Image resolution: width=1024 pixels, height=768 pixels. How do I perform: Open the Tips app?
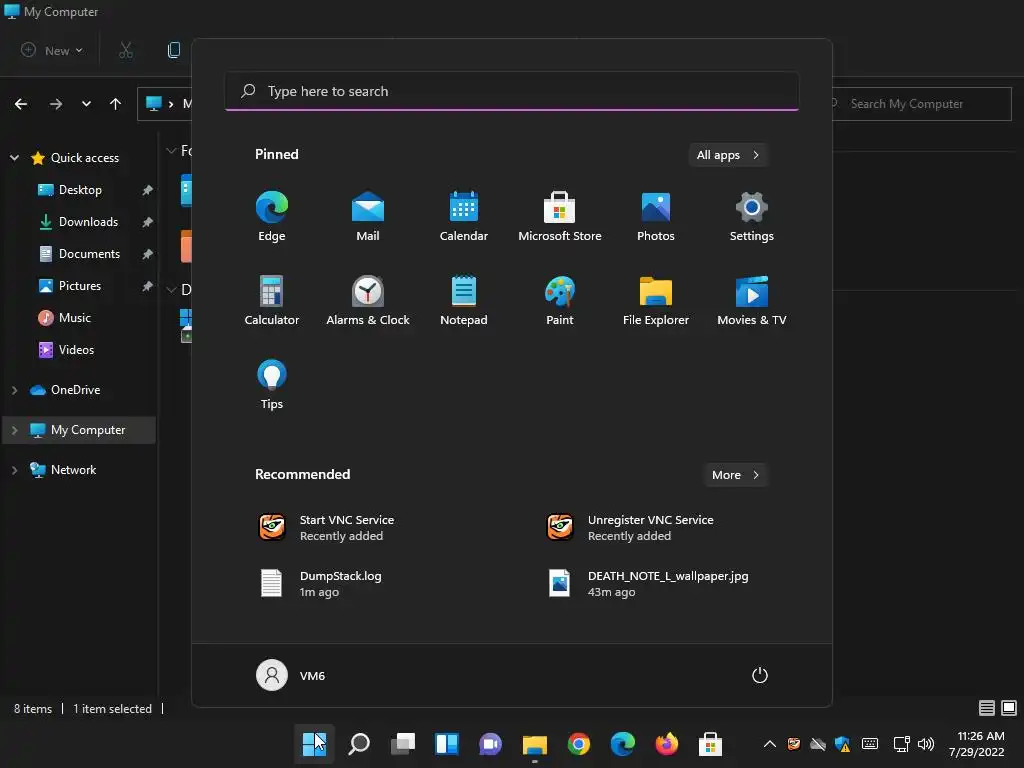point(272,385)
